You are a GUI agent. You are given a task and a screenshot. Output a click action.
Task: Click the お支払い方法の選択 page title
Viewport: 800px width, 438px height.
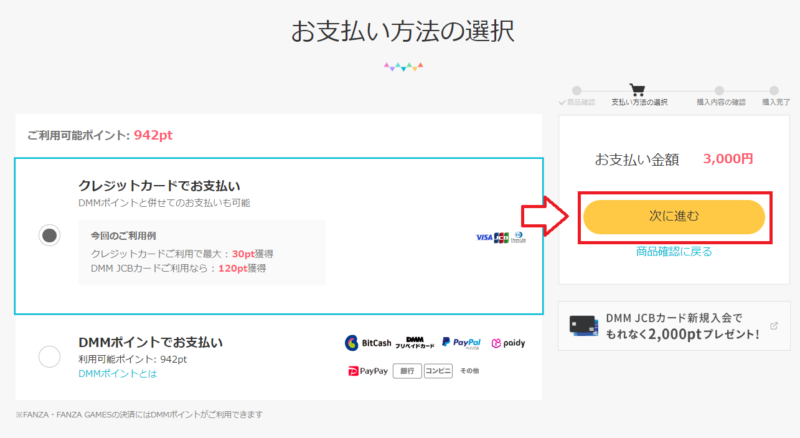click(x=403, y=31)
